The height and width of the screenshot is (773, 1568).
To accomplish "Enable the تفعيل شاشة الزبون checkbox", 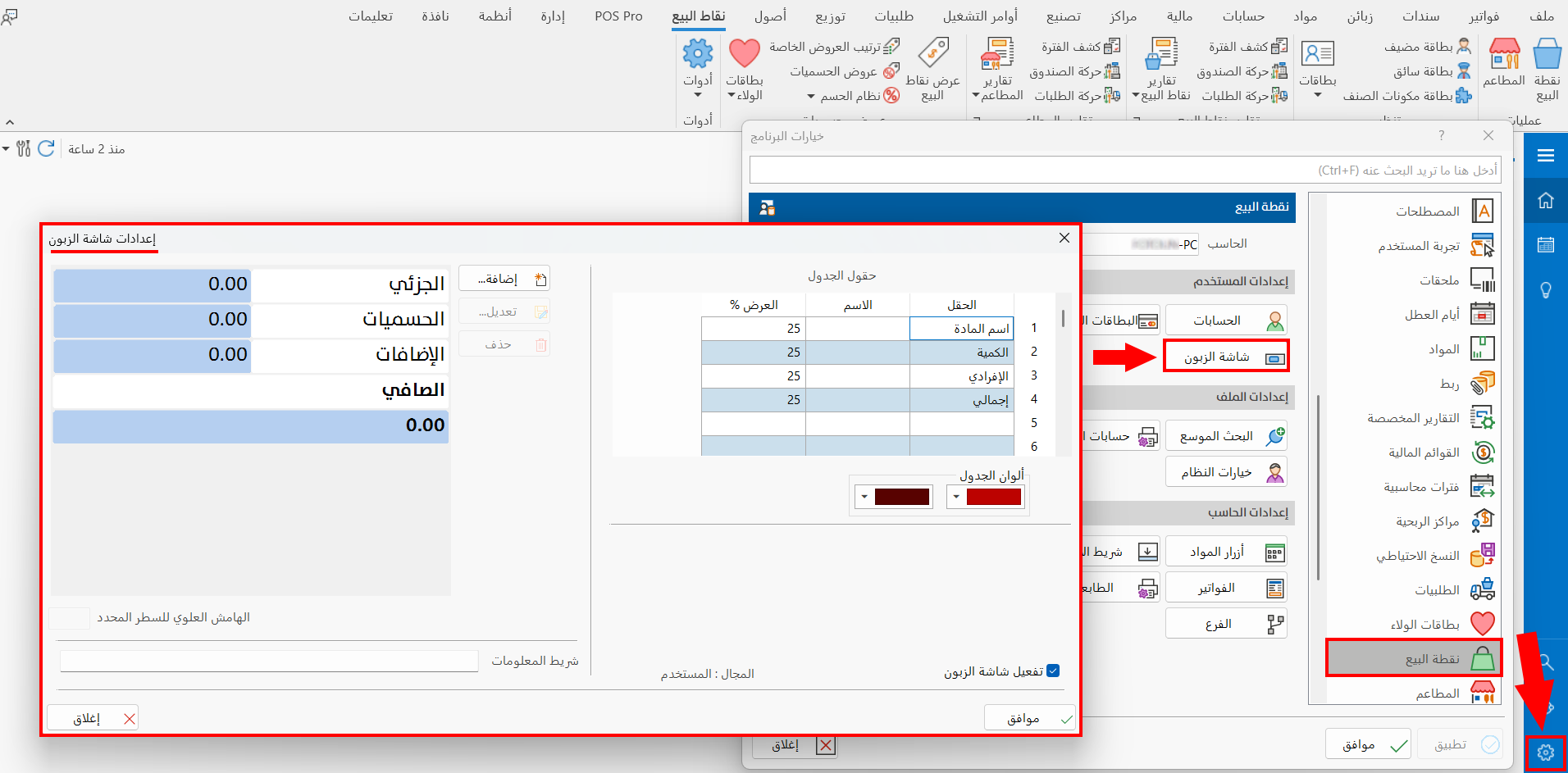I will (1054, 670).
